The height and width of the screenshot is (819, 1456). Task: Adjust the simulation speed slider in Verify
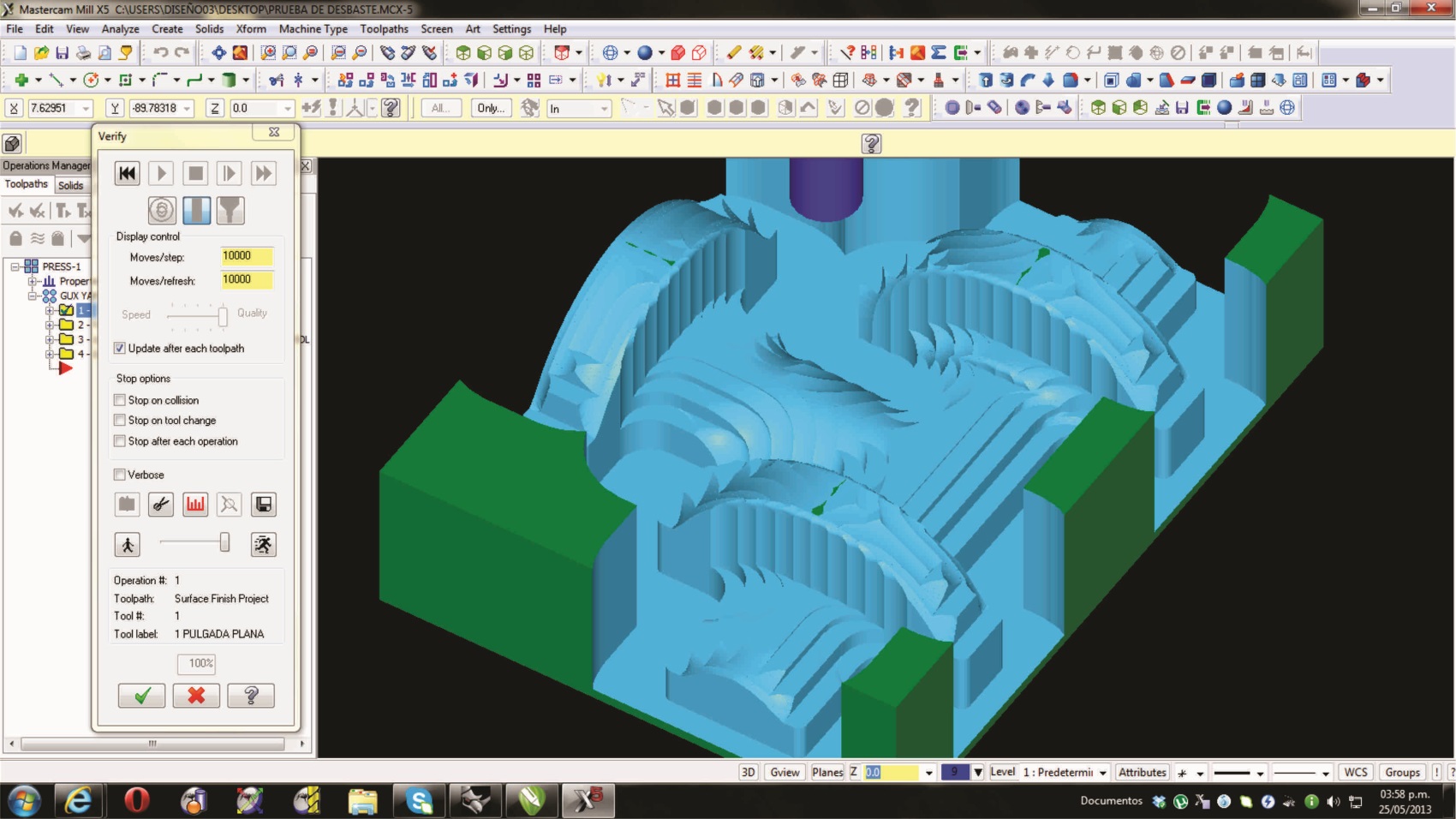[224, 542]
